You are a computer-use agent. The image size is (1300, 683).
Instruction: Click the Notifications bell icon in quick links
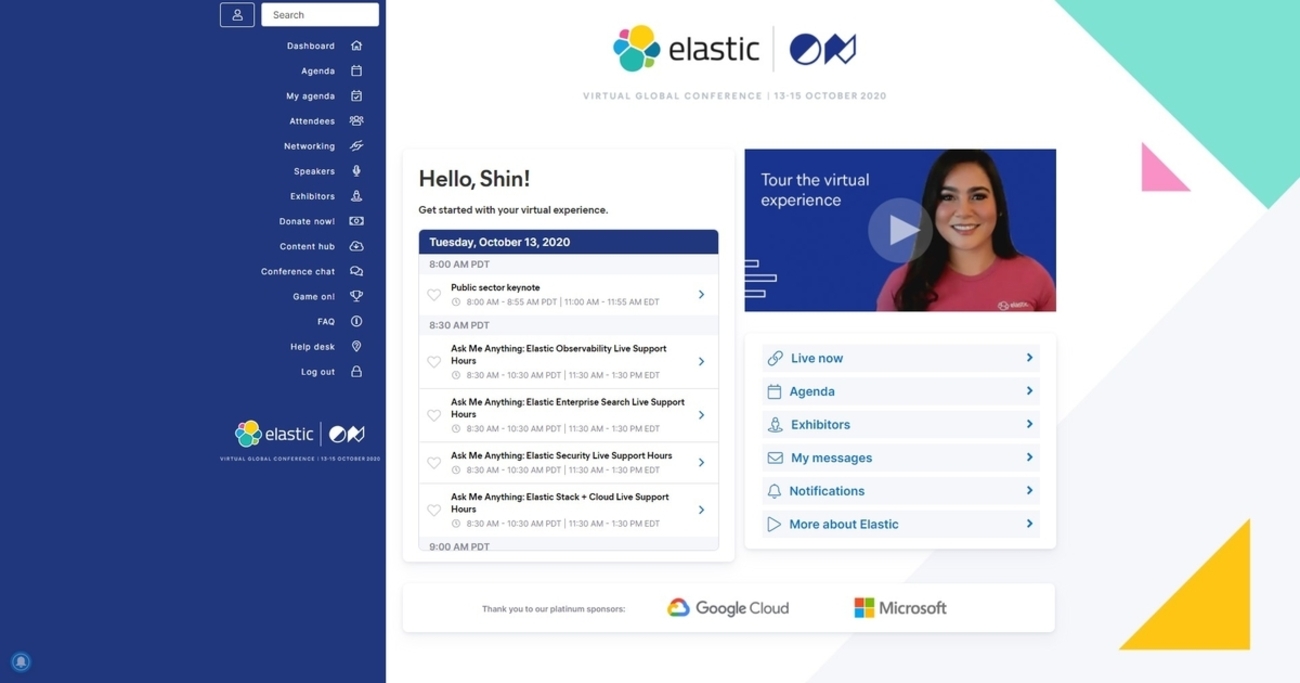(774, 491)
